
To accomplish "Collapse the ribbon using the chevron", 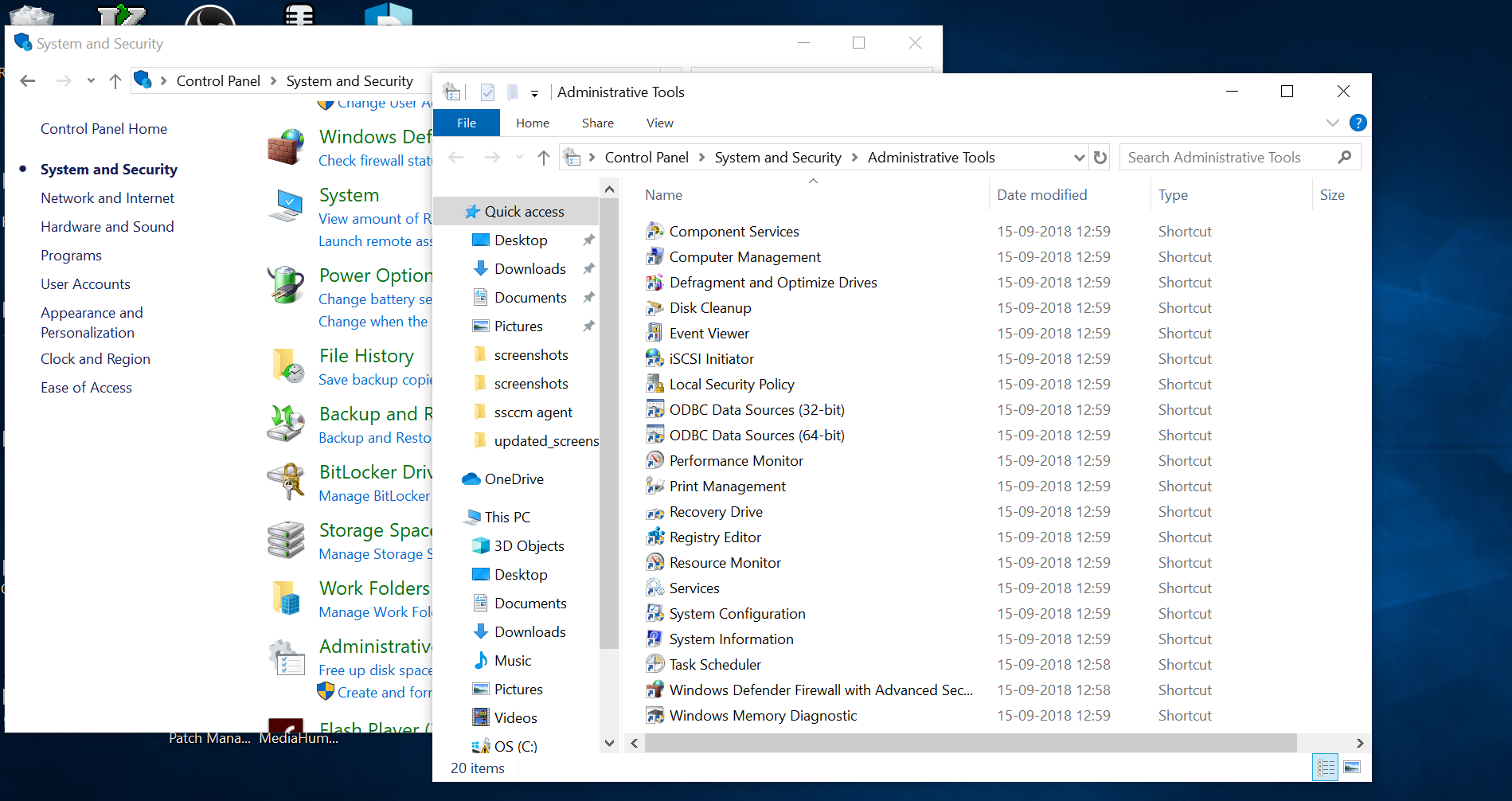I will [1332, 123].
